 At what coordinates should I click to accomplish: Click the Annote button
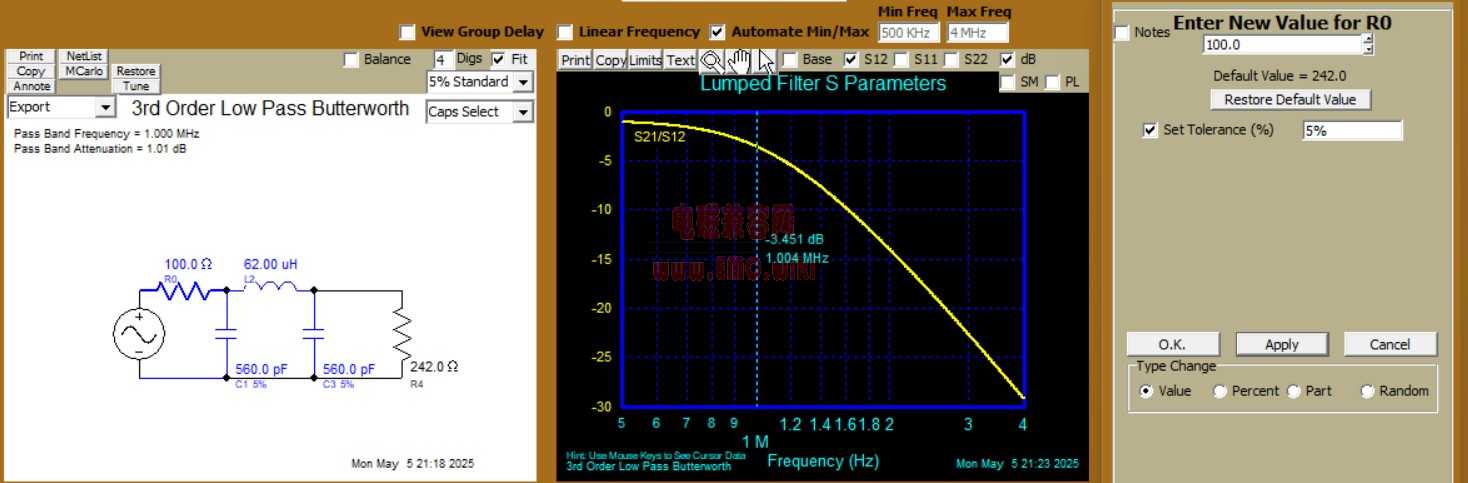31,86
